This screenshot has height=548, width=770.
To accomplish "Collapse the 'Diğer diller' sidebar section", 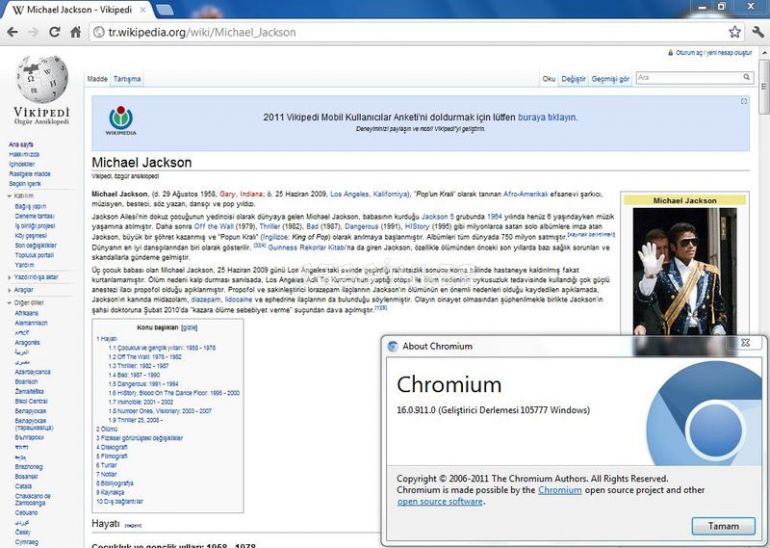I will (26, 303).
